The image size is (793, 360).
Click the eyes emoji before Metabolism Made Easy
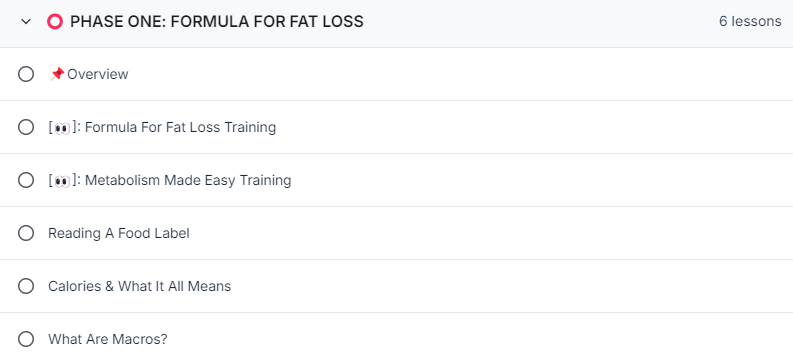[x=62, y=181]
